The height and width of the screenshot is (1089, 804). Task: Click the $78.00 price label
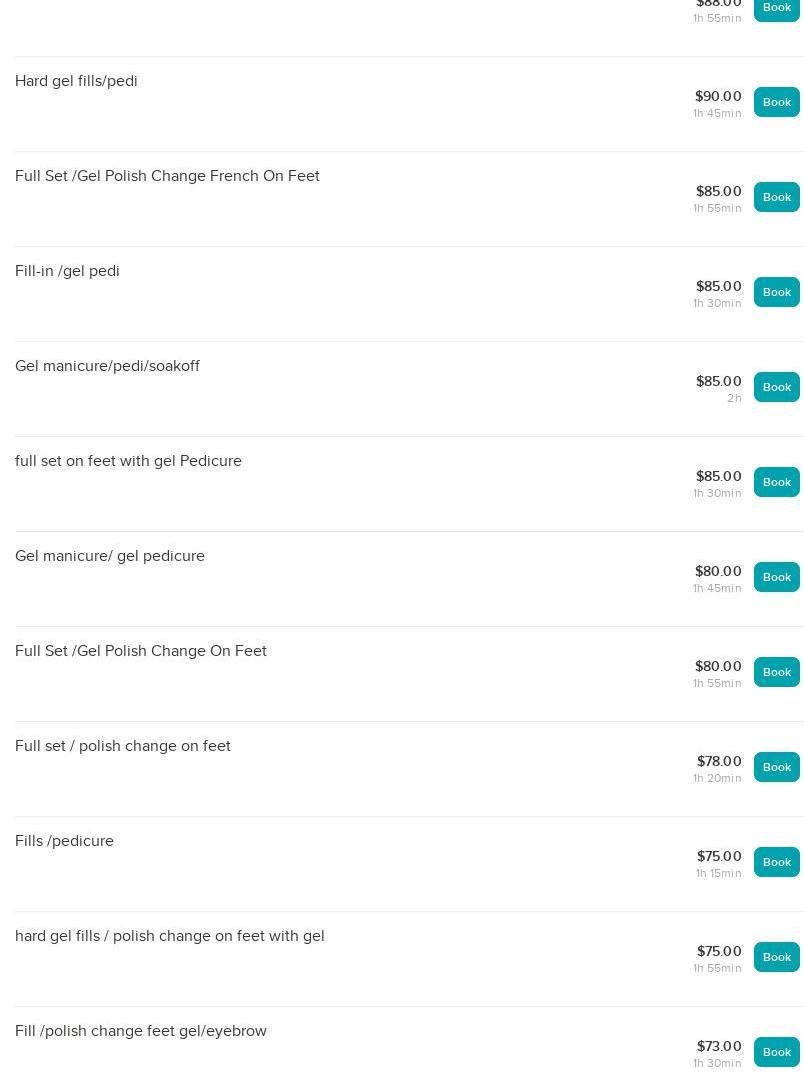719,761
